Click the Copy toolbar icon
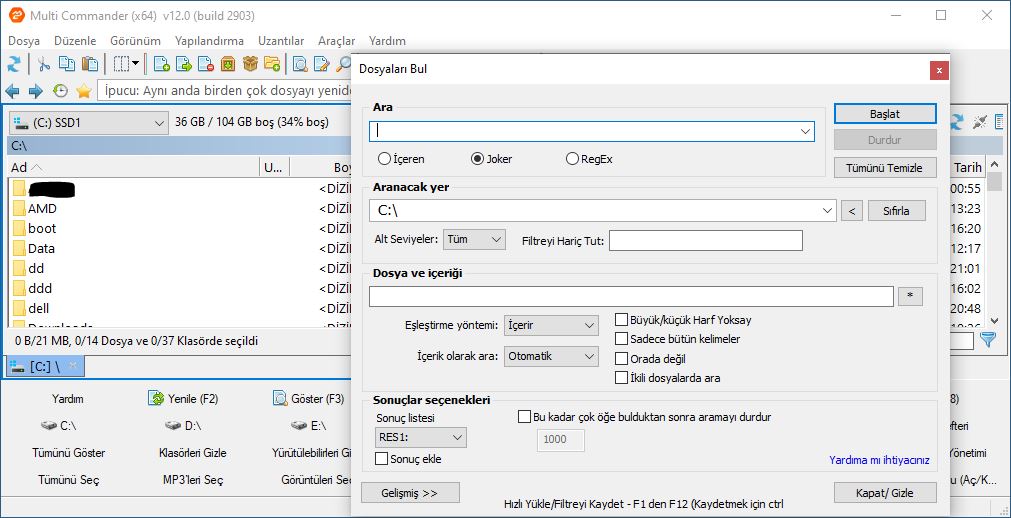1011x518 pixels. coord(66,64)
